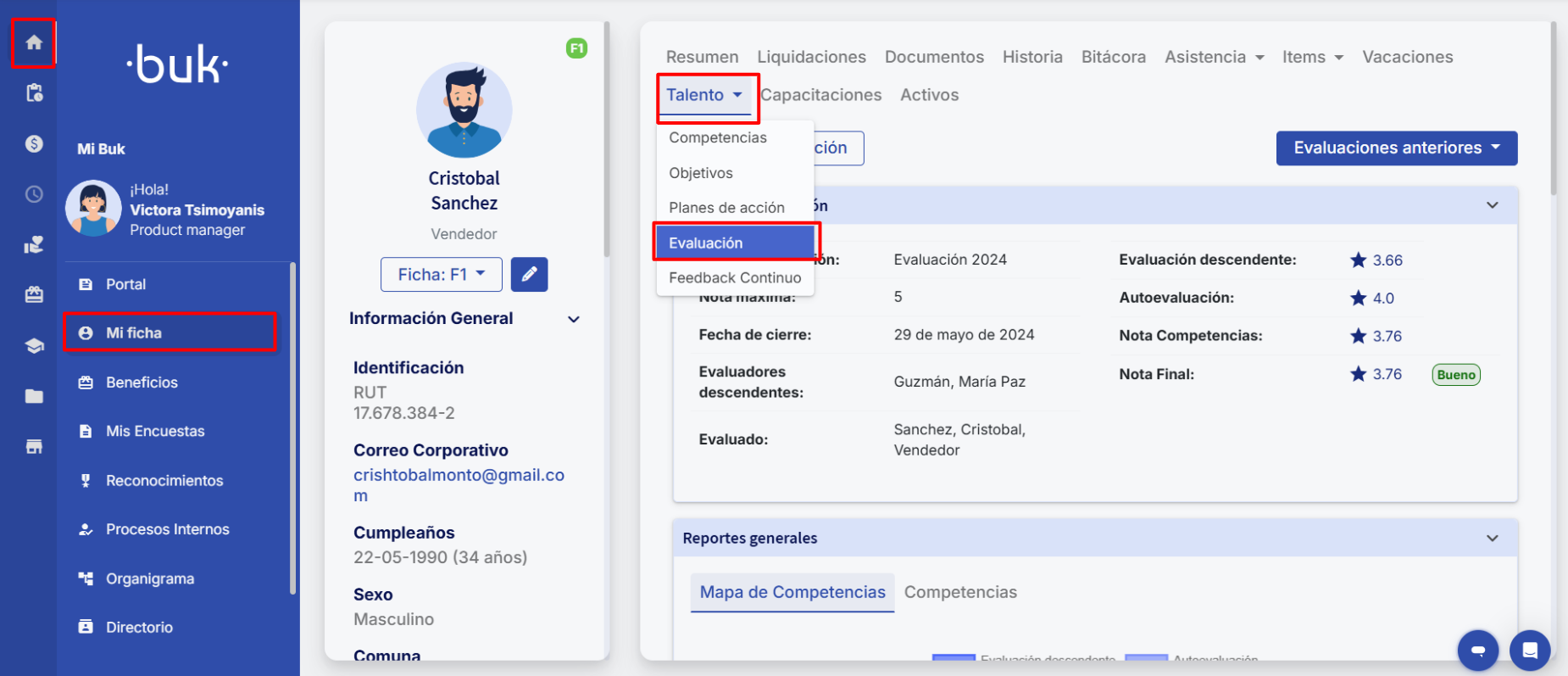Screen dimensions: 1568x676
Task: Open the clipboard icon in left rail
Action: click(34, 93)
